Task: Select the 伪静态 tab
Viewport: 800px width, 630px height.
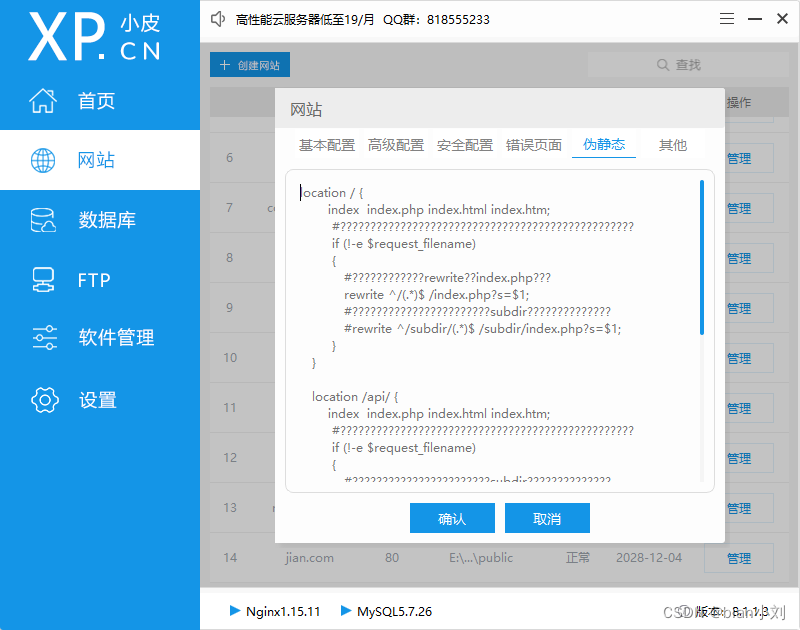Action: (604, 144)
